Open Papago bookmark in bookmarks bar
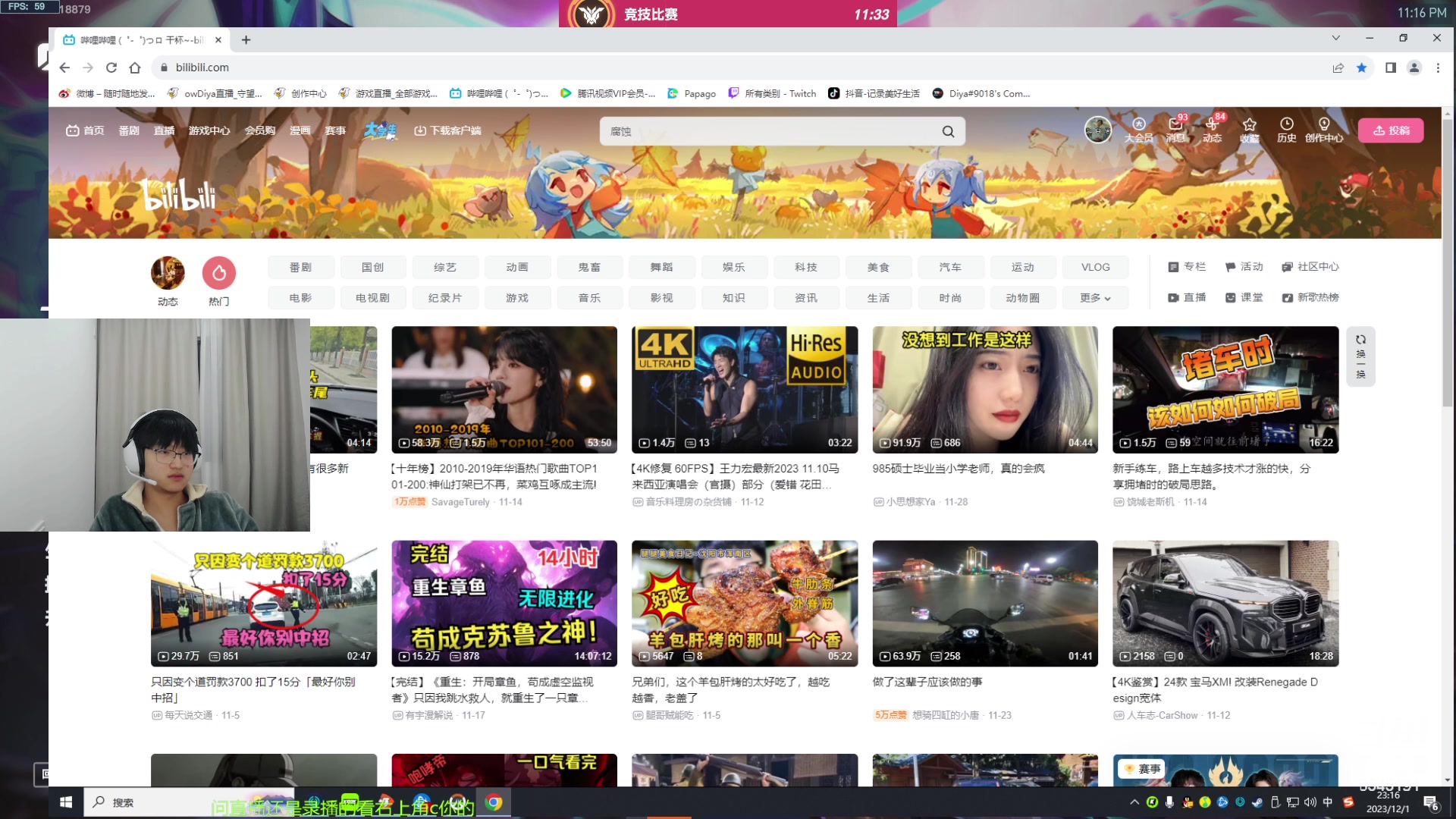The height and width of the screenshot is (819, 1456). point(692,93)
